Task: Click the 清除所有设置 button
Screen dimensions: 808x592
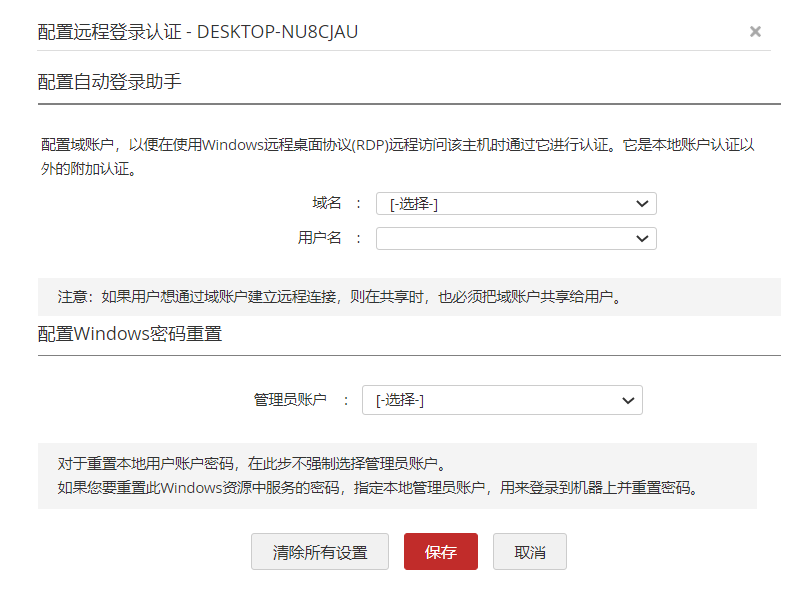Action: tap(319, 552)
